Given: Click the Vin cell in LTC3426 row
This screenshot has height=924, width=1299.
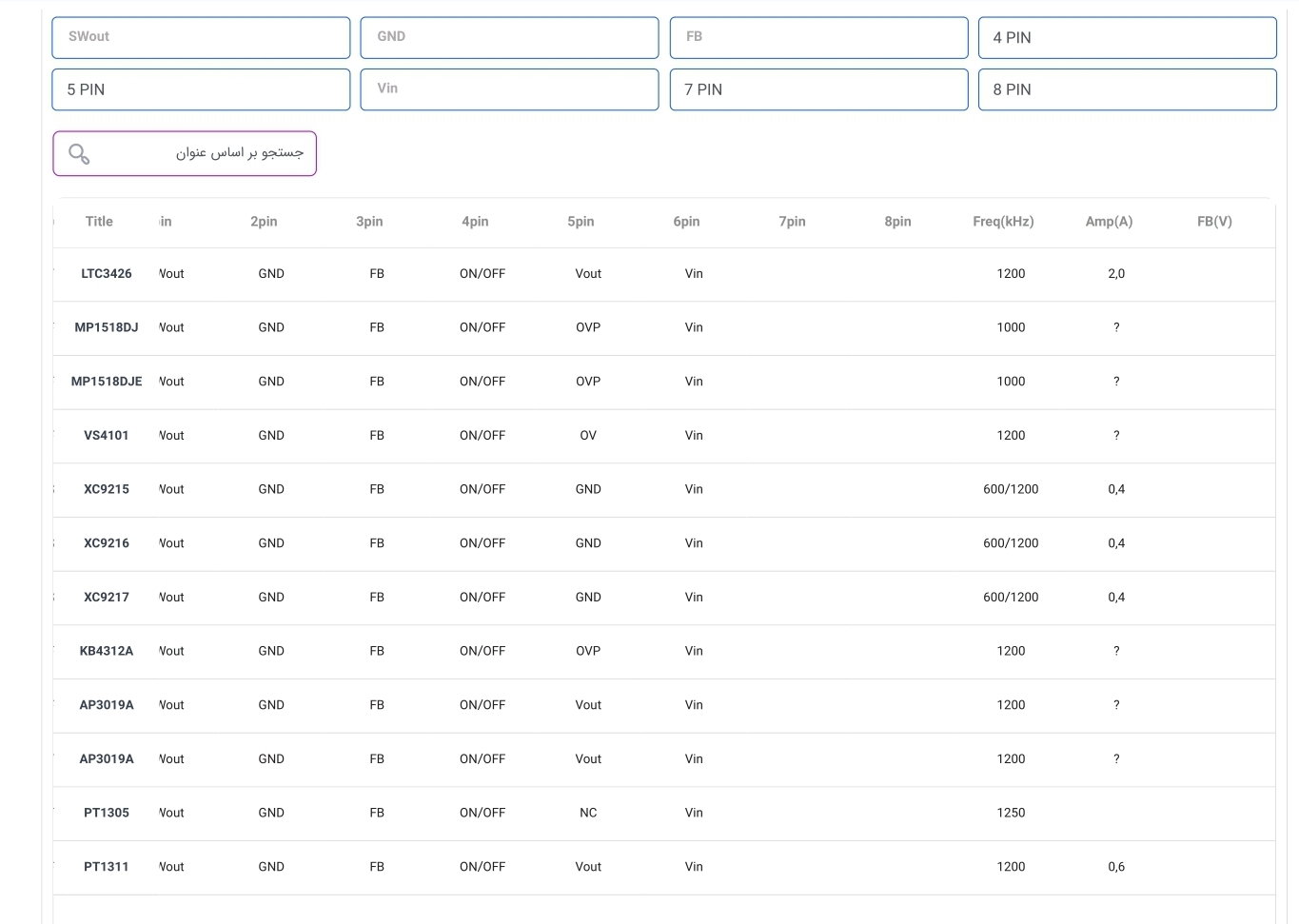Looking at the screenshot, I should 694,274.
